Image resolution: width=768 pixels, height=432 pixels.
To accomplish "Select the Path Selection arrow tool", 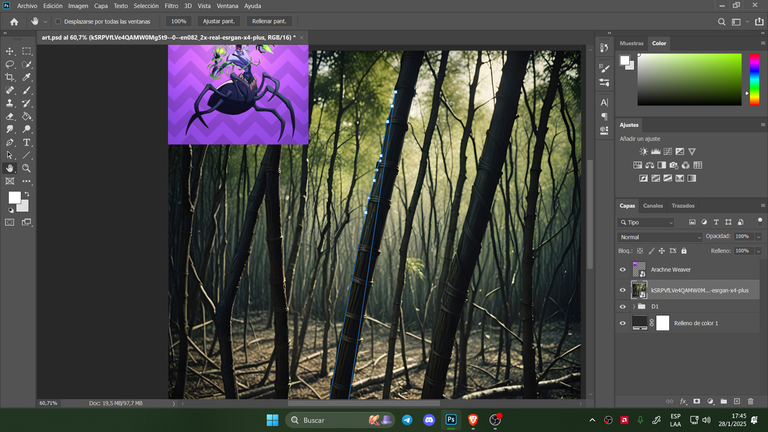I will 10,155.
